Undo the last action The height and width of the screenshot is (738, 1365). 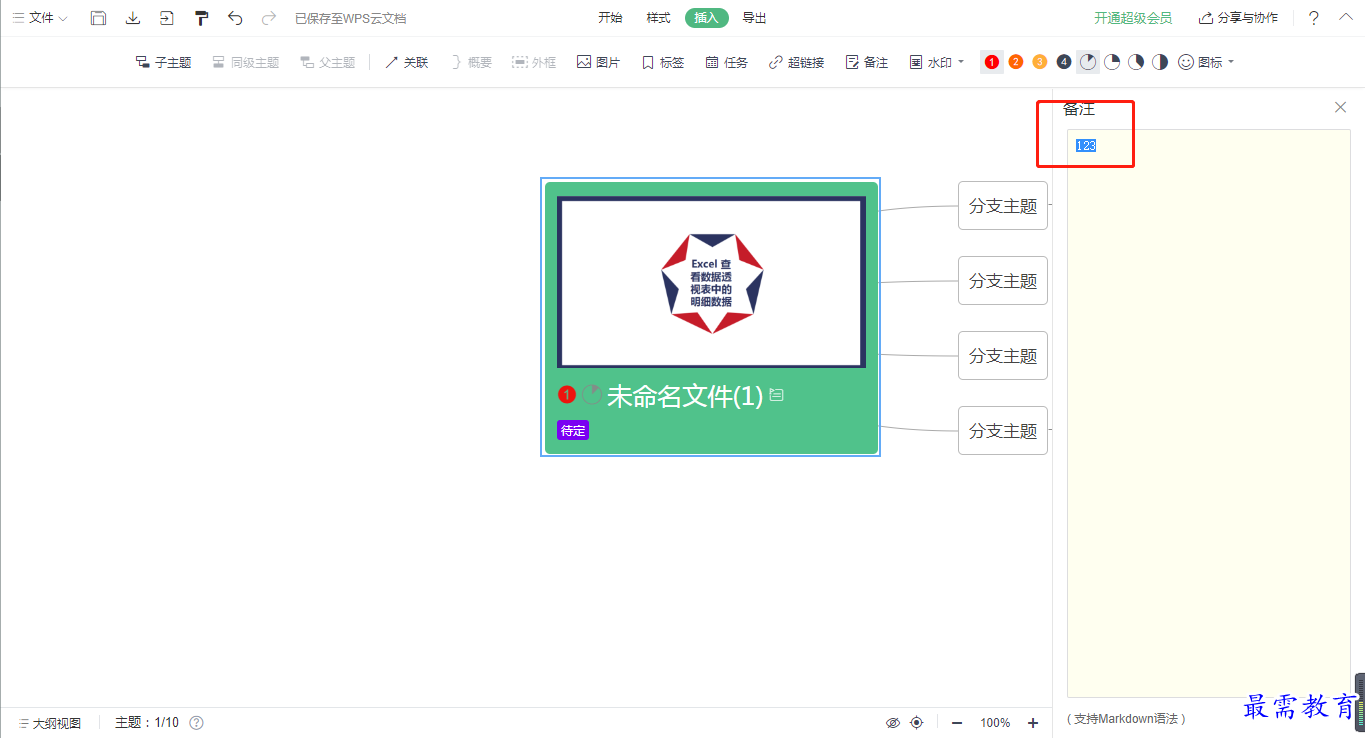[x=235, y=18]
